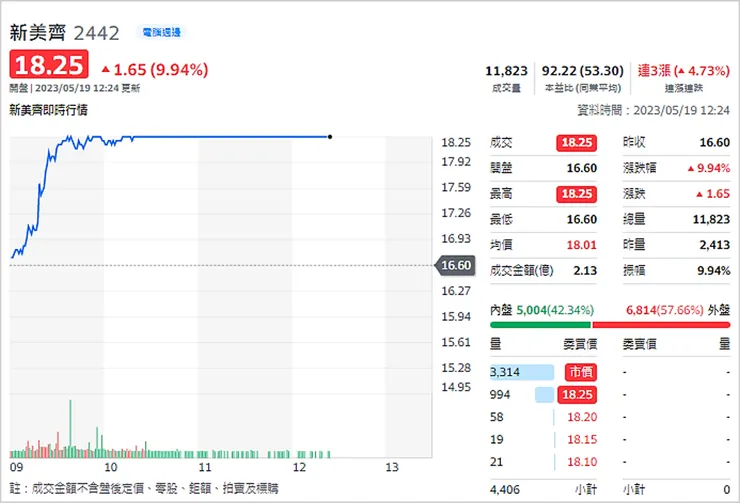This screenshot has width=740, height=503.
Task: Click the 11 hour label on time axis
Action: tap(204, 467)
